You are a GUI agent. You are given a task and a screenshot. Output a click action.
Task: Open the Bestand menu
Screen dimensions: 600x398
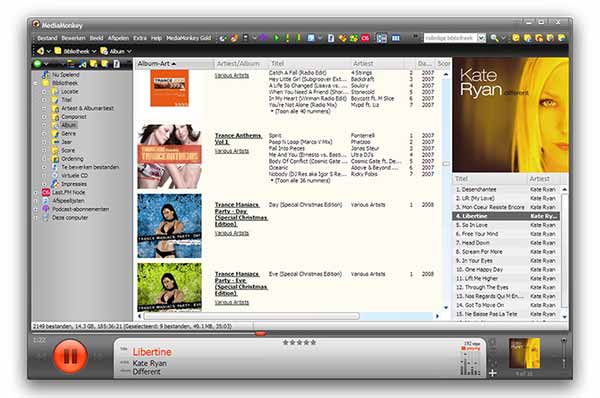(x=47, y=38)
